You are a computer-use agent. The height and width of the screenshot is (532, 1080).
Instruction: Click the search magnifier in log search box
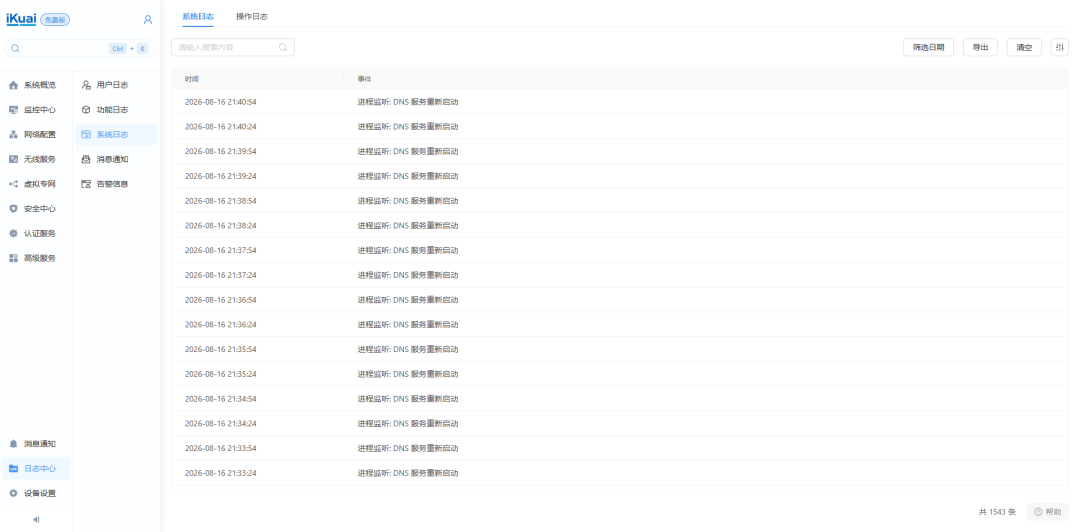coord(283,48)
